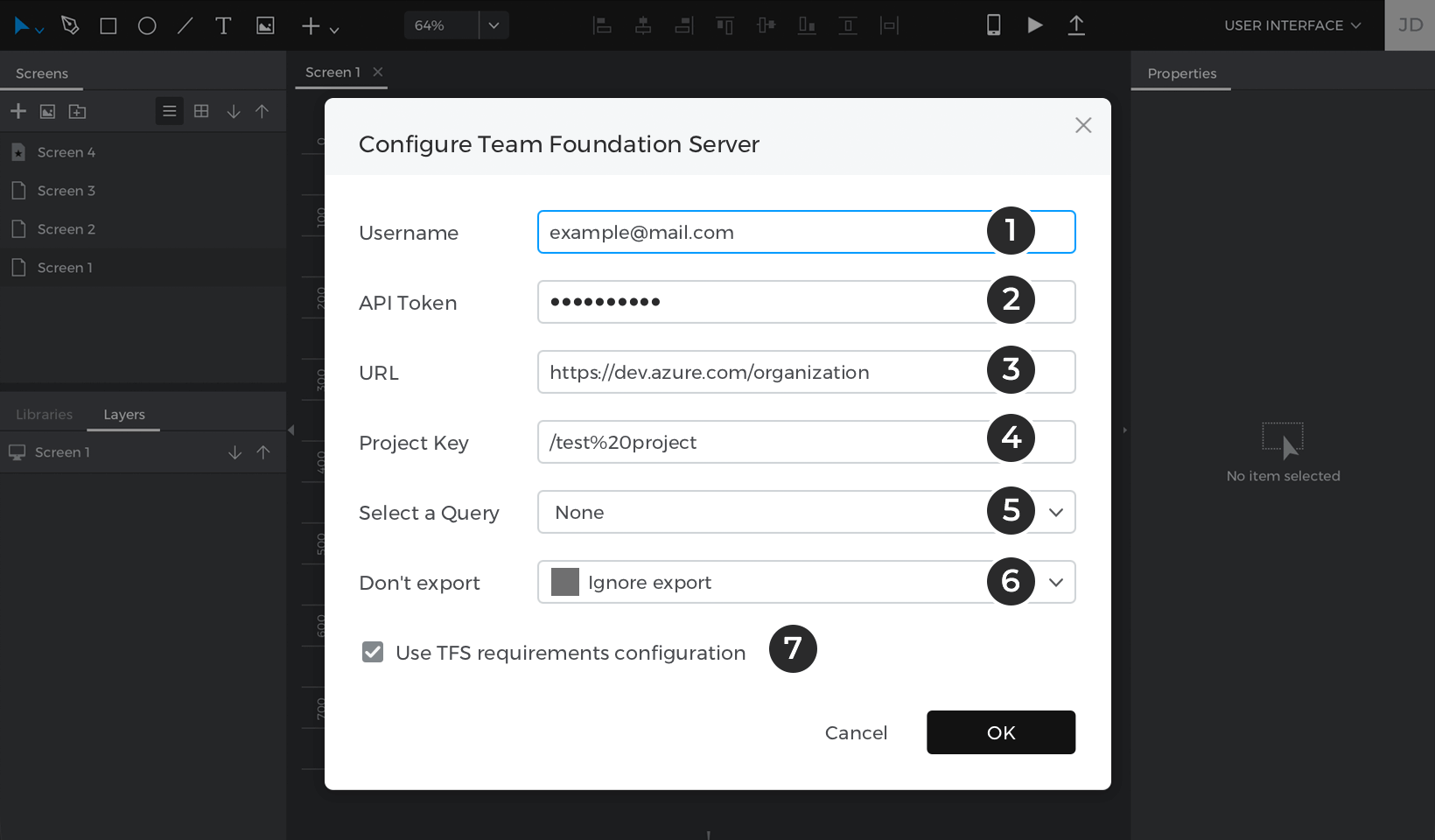Select Screen 3 in list
This screenshot has height=840, width=1435.
click(x=143, y=191)
